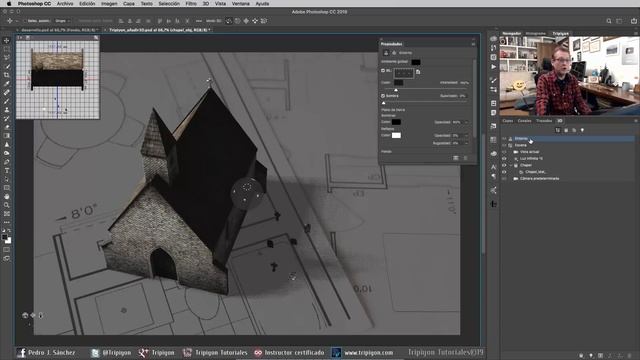640x360 pixels.
Task: Select the Rectangular Marquee tool
Action: coord(7,49)
